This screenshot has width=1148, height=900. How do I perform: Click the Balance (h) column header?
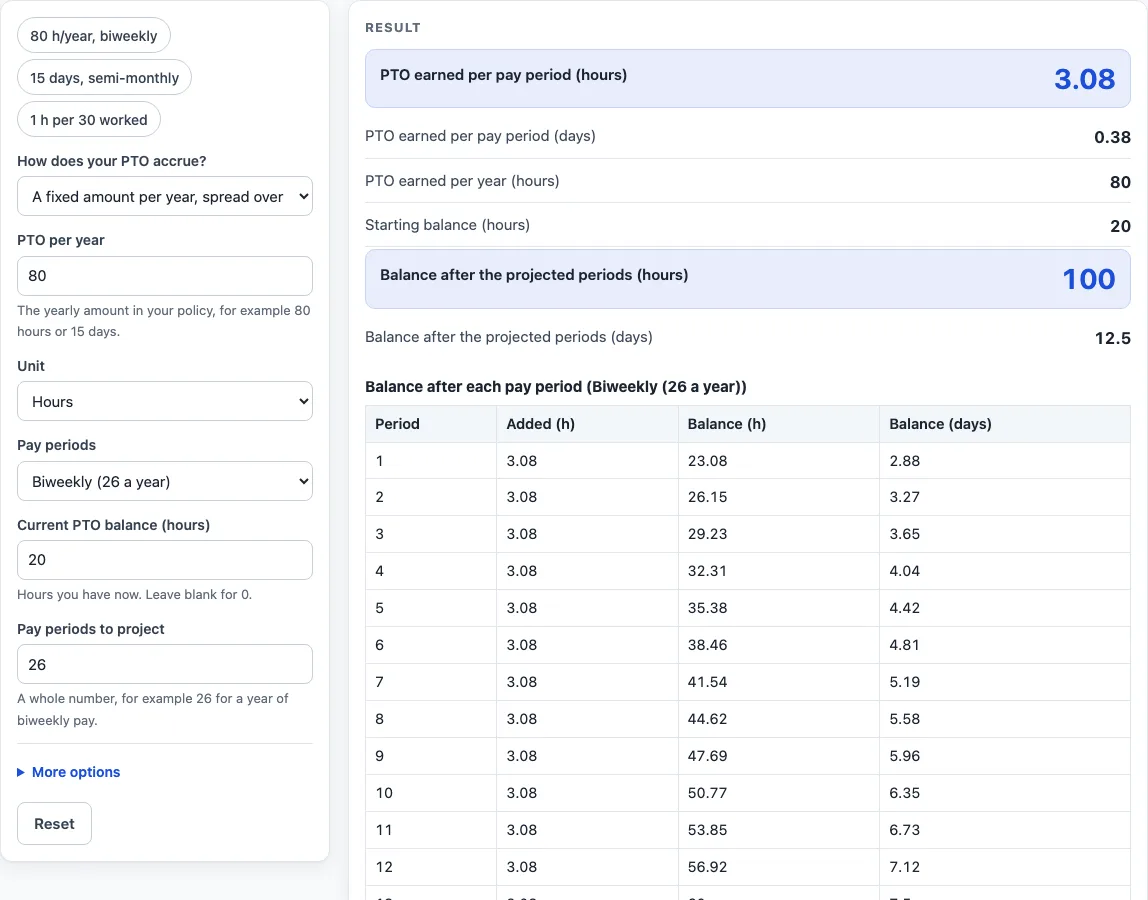(779, 424)
